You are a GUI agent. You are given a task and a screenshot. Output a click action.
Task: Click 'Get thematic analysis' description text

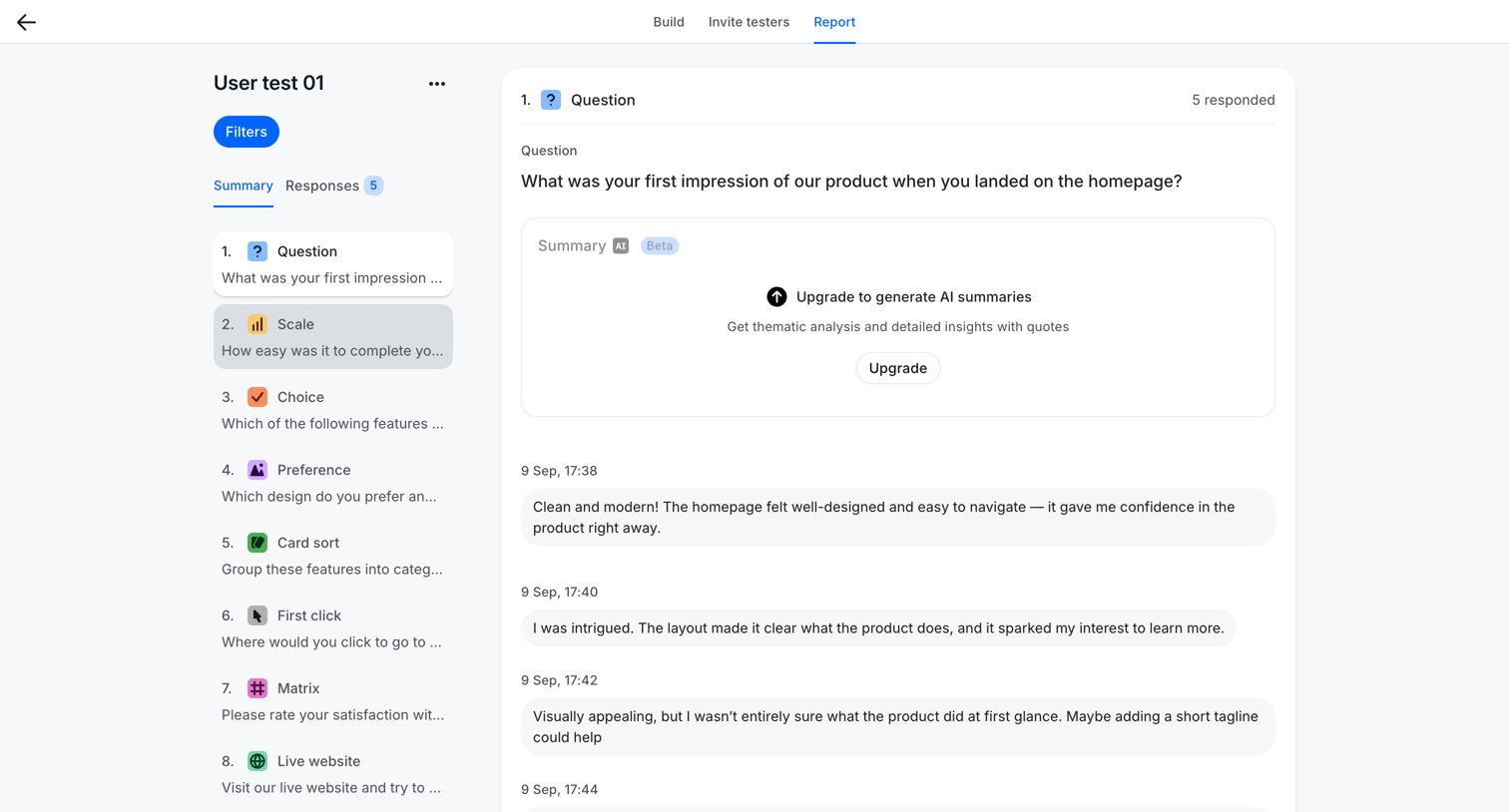[898, 327]
